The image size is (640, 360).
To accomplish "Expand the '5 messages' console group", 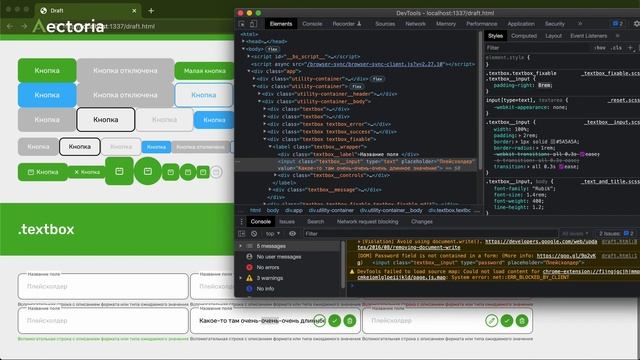I will click(x=240, y=246).
